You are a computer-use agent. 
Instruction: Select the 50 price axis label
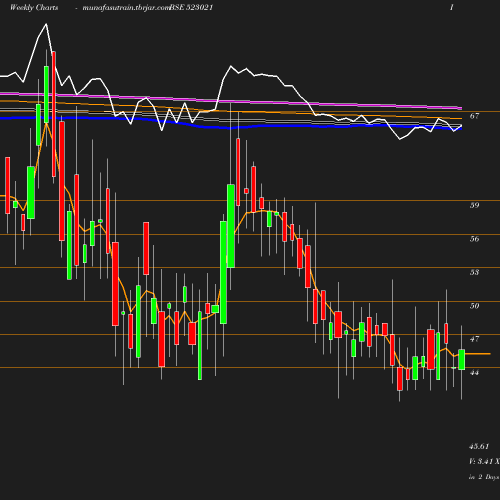(x=474, y=306)
